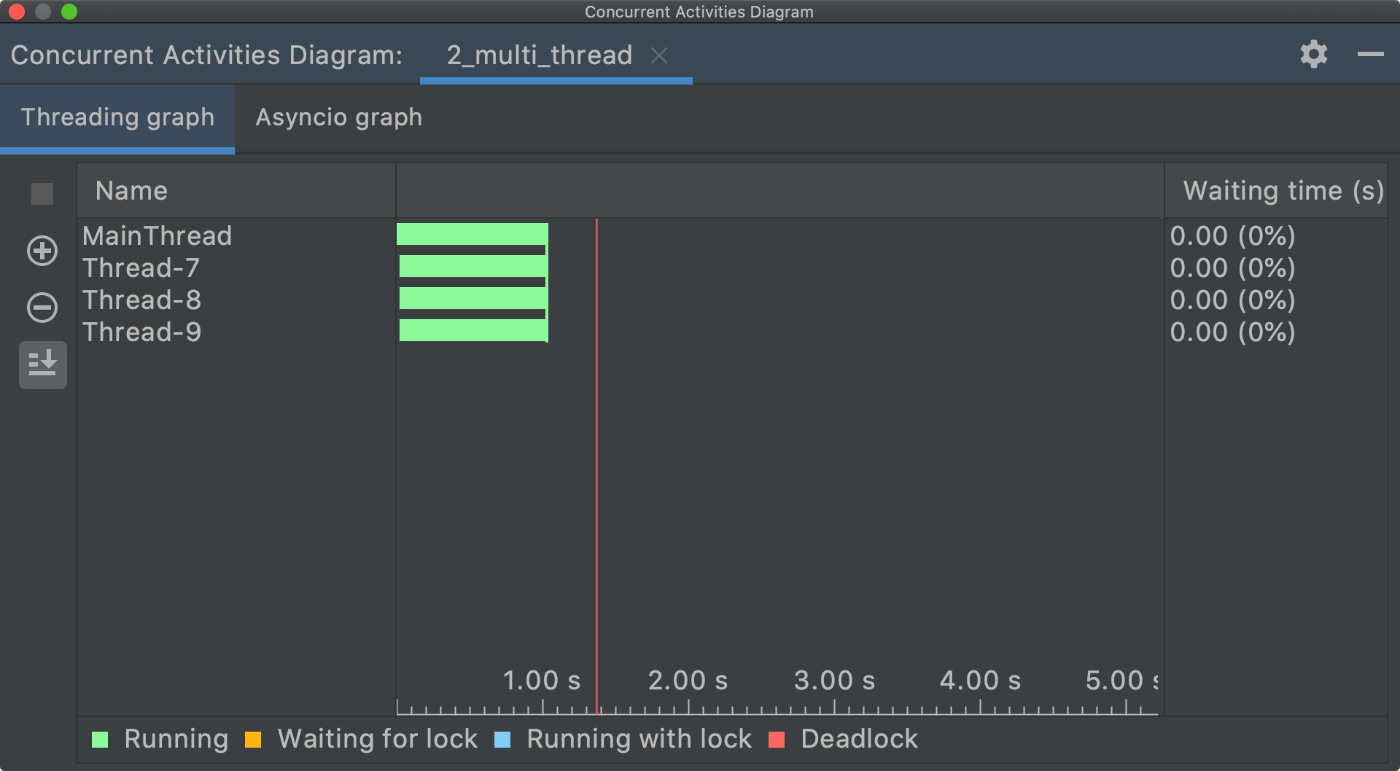Click the MainThread green running bar

click(472, 234)
